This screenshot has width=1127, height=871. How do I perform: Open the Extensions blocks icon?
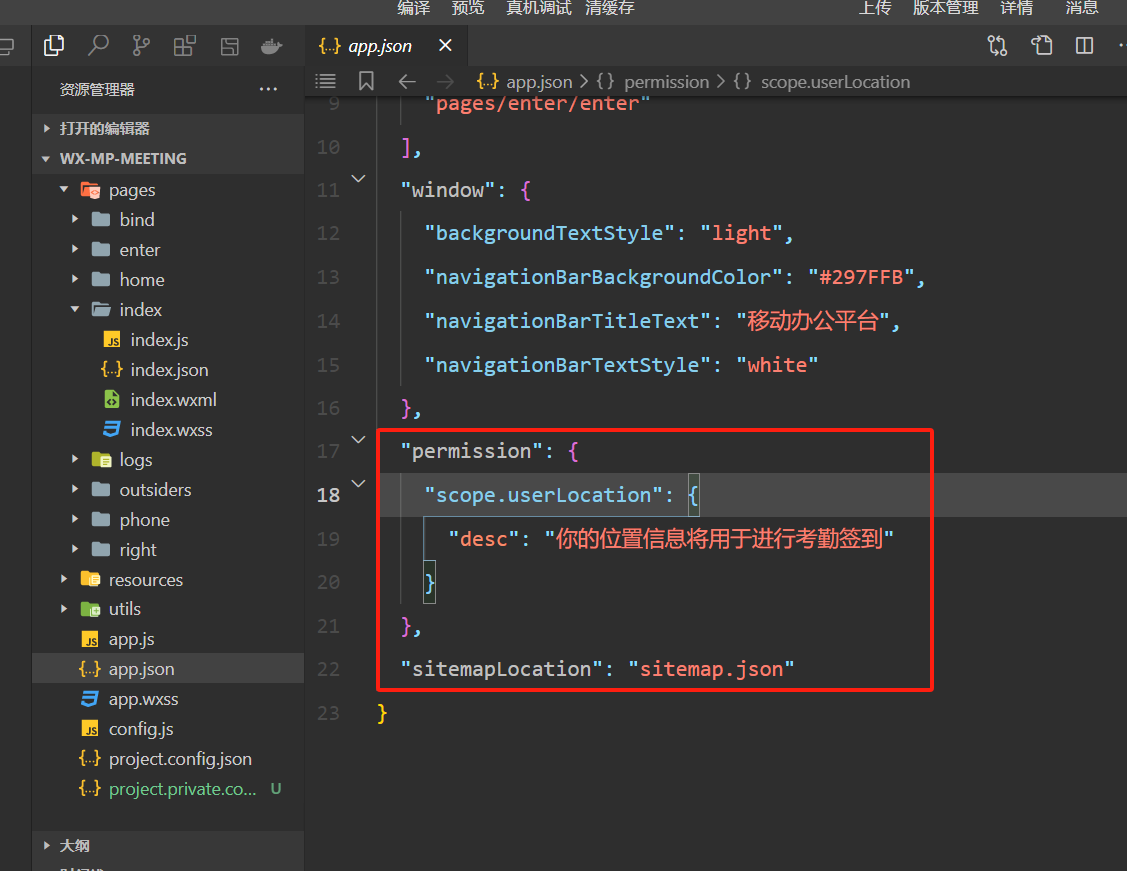click(x=184, y=45)
